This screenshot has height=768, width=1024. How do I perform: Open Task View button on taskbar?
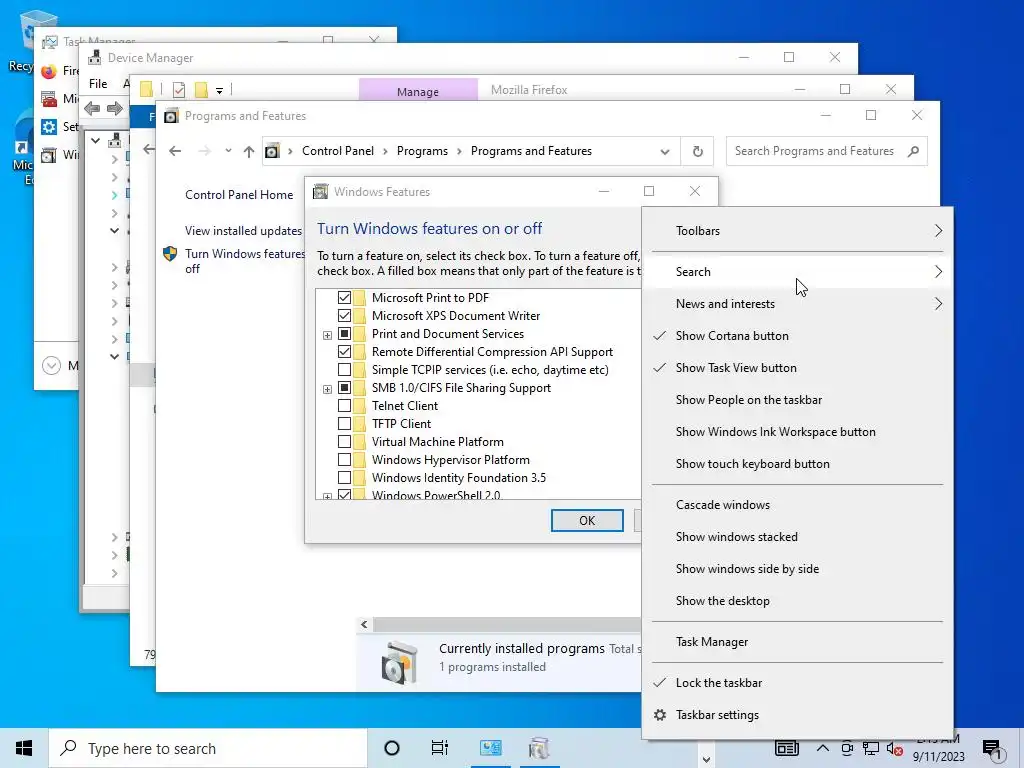point(440,748)
